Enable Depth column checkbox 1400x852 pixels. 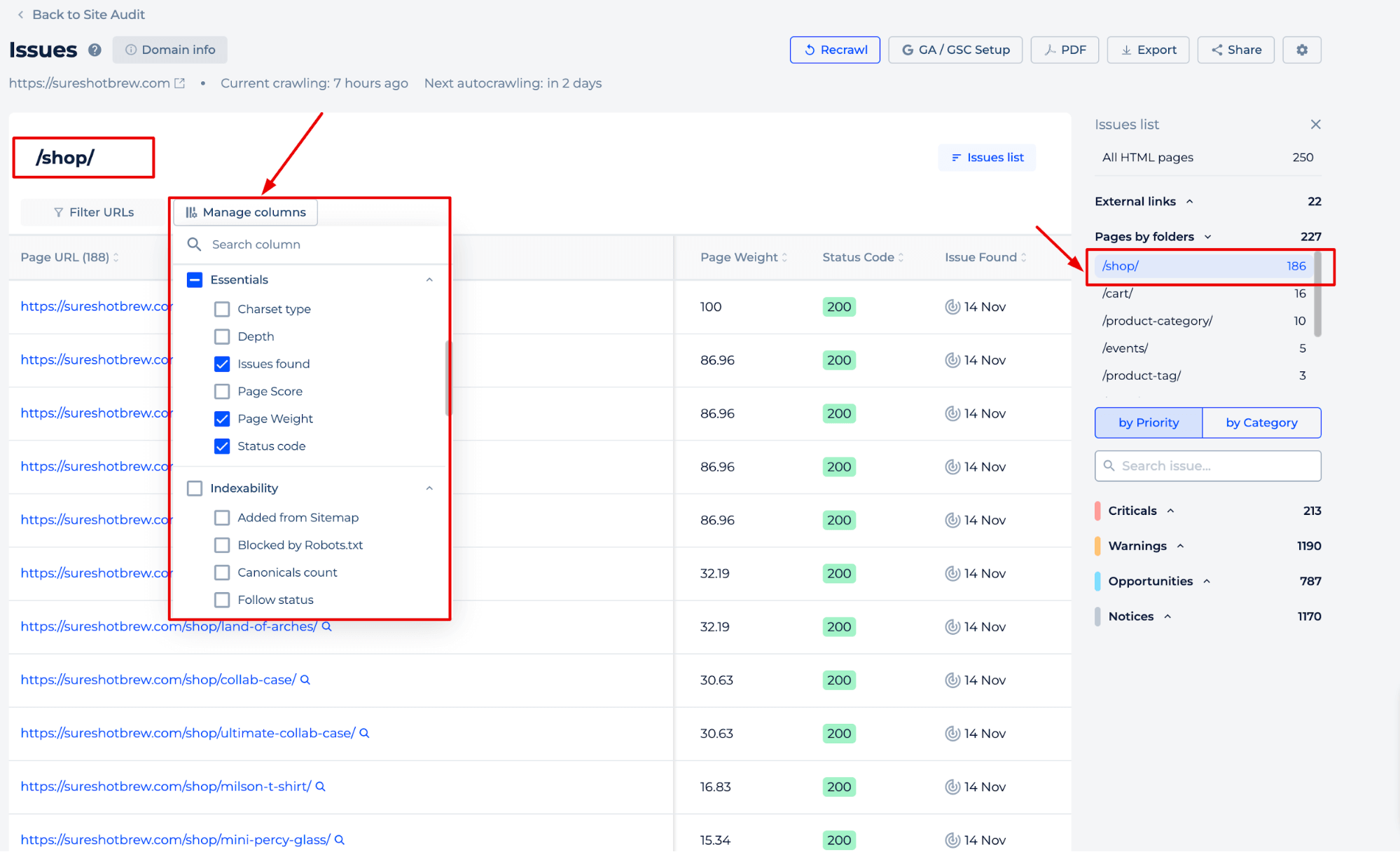(222, 336)
